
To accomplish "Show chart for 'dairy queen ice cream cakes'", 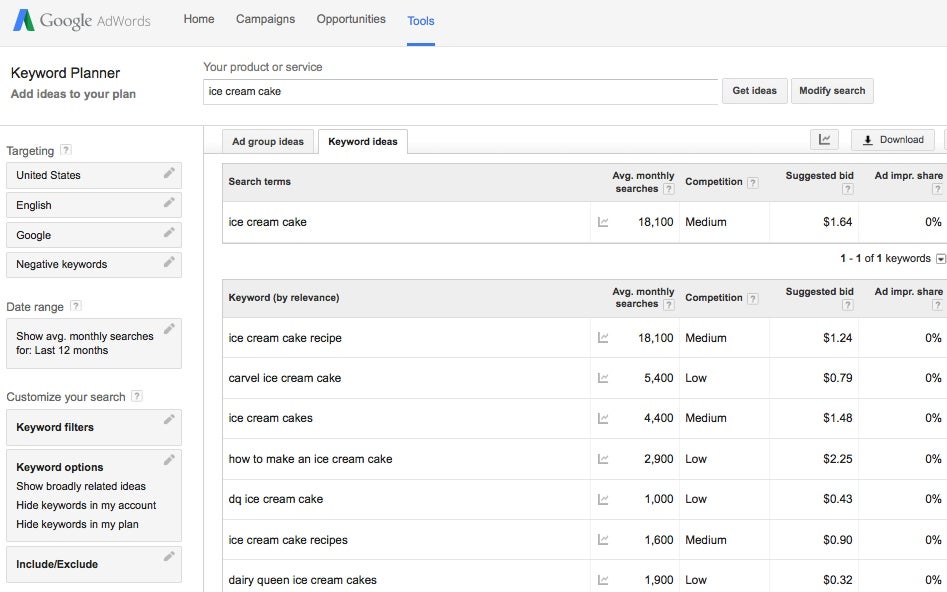I will point(603,580).
